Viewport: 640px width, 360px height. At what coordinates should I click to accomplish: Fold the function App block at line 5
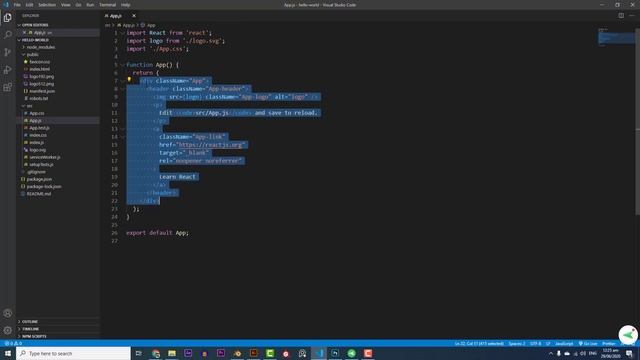click(122, 65)
